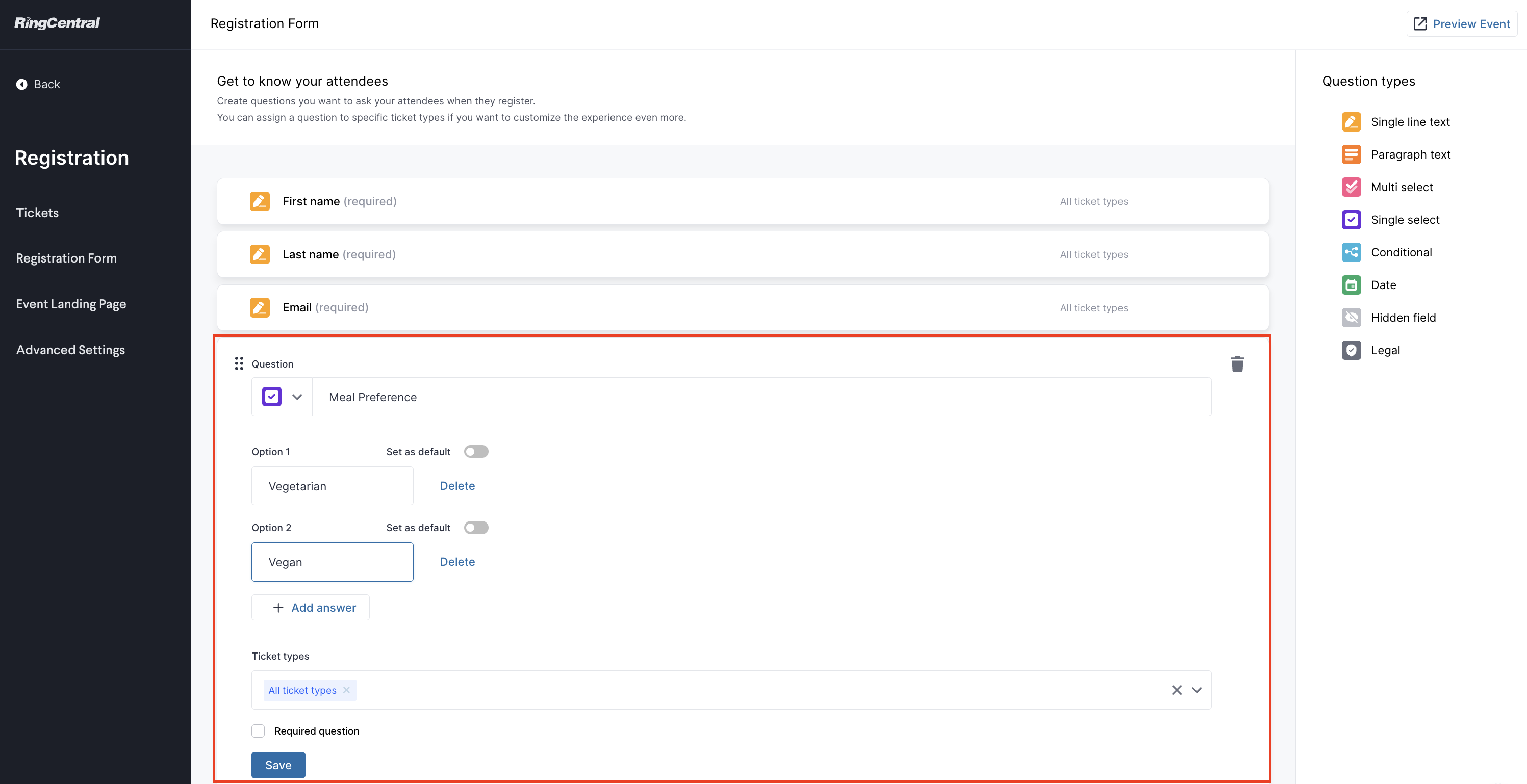Screen dimensions: 1527x784
Task: Add a Hidden field question
Action: pyautogui.click(x=1389, y=317)
